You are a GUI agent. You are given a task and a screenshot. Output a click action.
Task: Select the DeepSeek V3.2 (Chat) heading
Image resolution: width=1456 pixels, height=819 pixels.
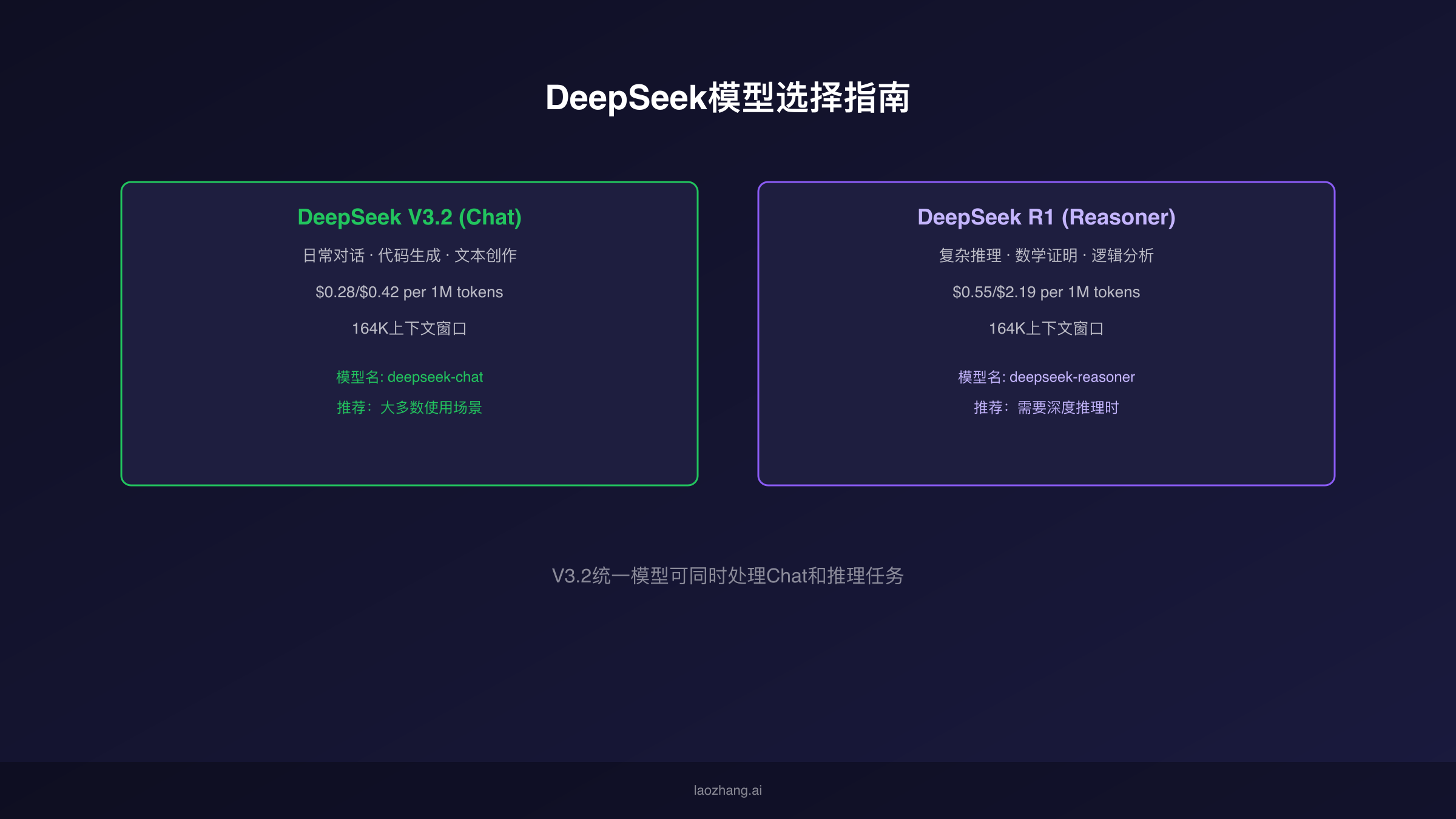(409, 217)
